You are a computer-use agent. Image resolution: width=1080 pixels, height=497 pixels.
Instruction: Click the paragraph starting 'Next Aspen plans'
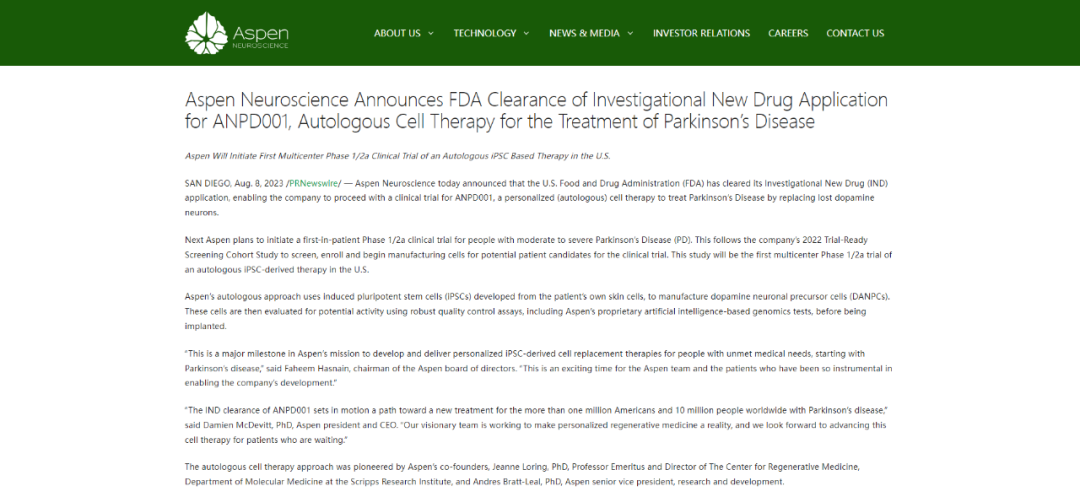tap(539, 255)
